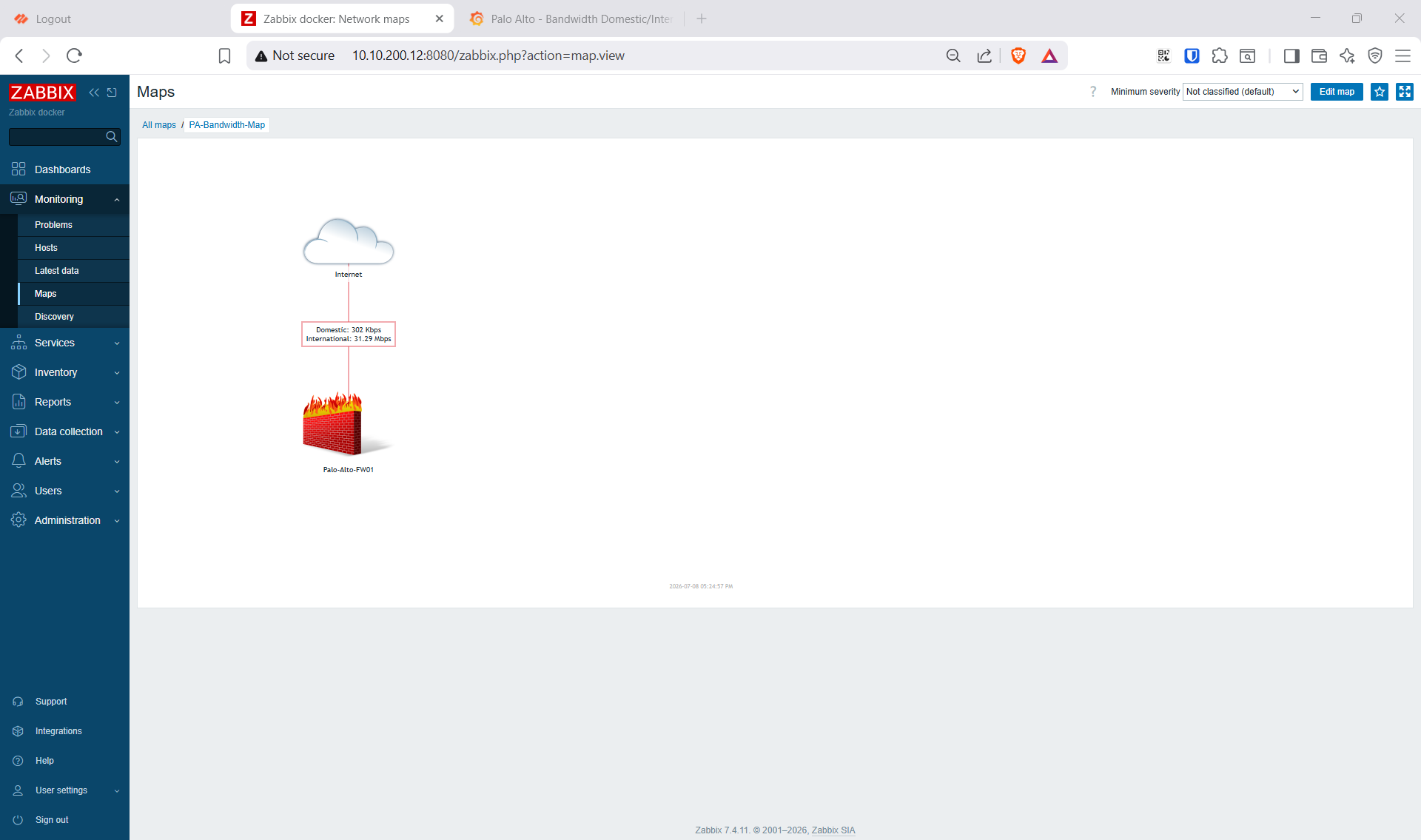Expand the Services menu
This screenshot has width=1421, height=840.
pos(64,343)
